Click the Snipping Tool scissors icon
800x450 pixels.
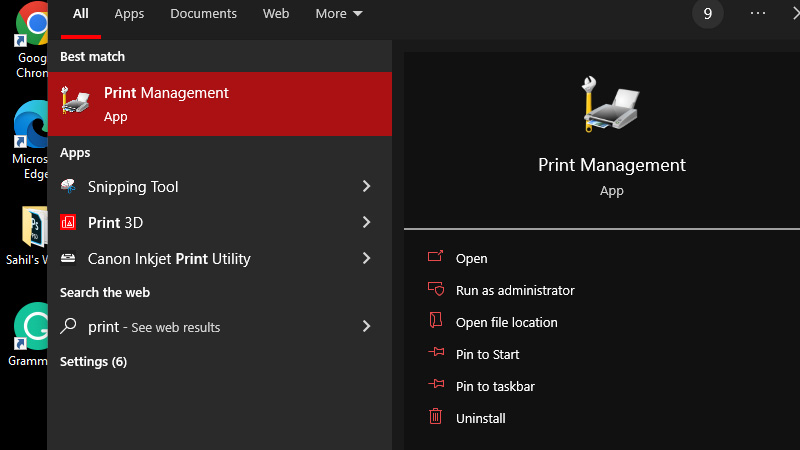pos(68,186)
